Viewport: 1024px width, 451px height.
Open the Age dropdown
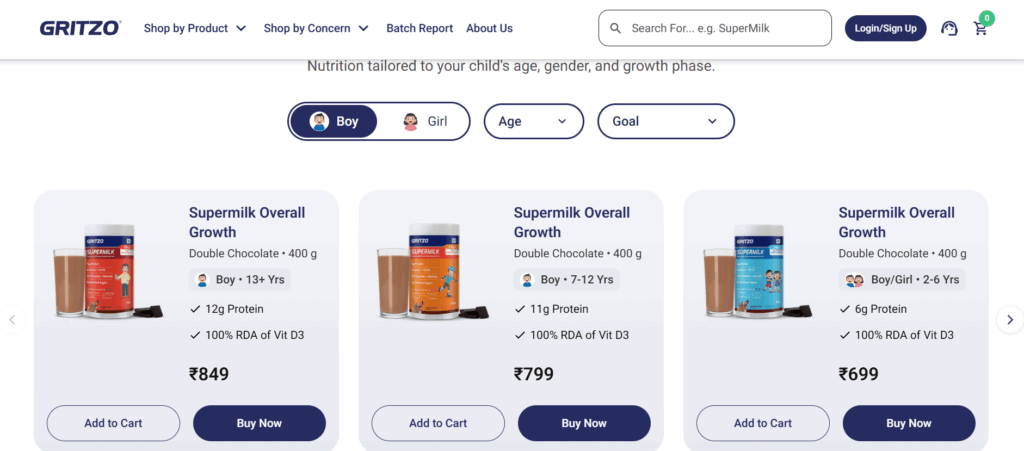point(533,121)
